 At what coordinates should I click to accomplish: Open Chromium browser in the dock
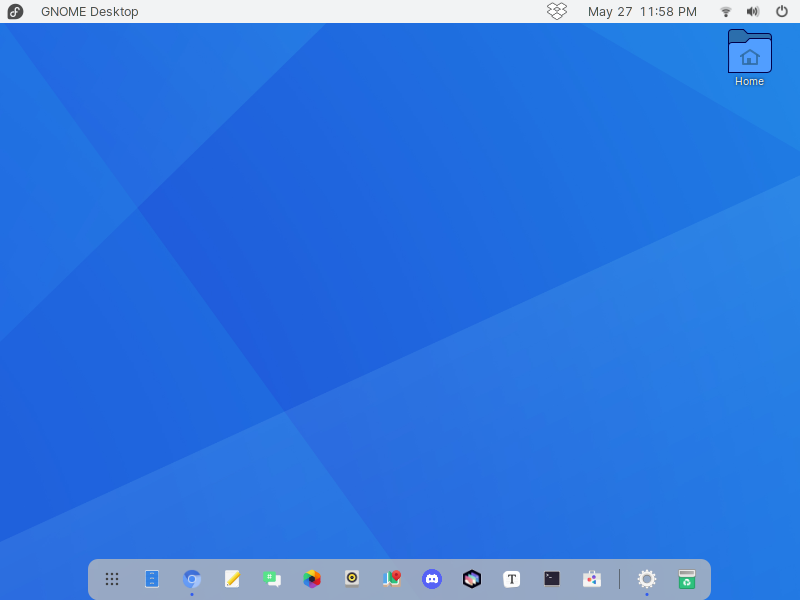192,579
